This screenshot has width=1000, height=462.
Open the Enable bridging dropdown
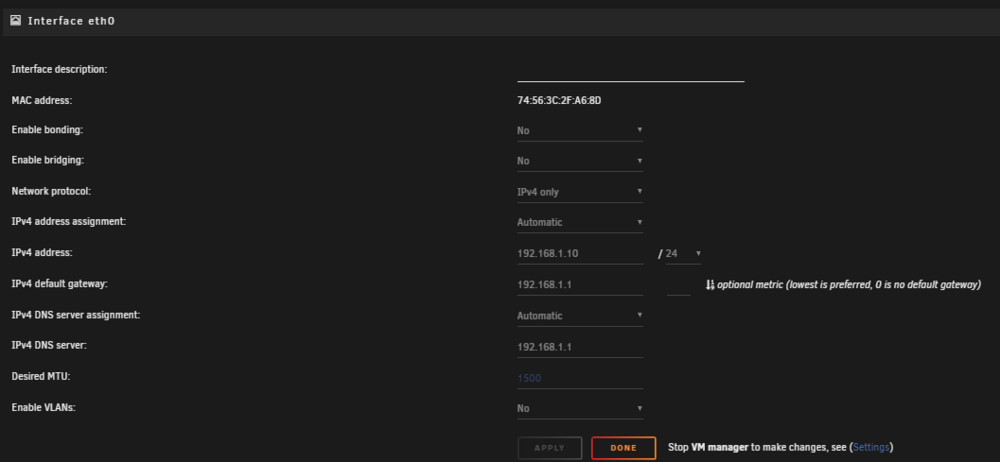coord(580,161)
